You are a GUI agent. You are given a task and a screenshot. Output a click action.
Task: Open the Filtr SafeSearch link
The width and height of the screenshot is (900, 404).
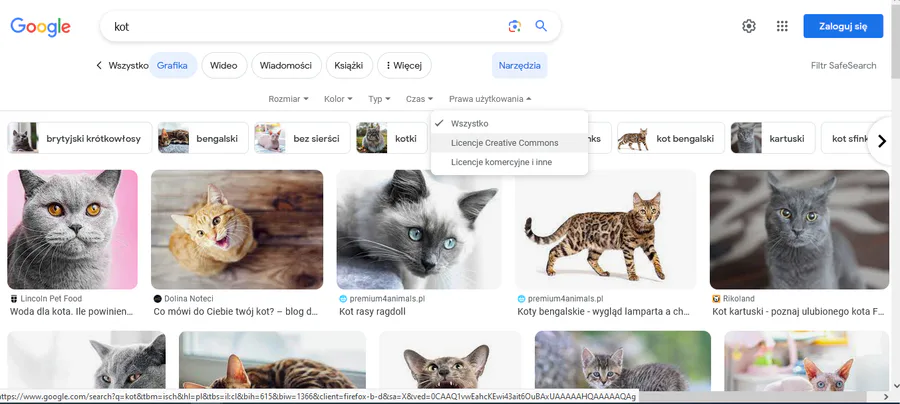click(843, 66)
